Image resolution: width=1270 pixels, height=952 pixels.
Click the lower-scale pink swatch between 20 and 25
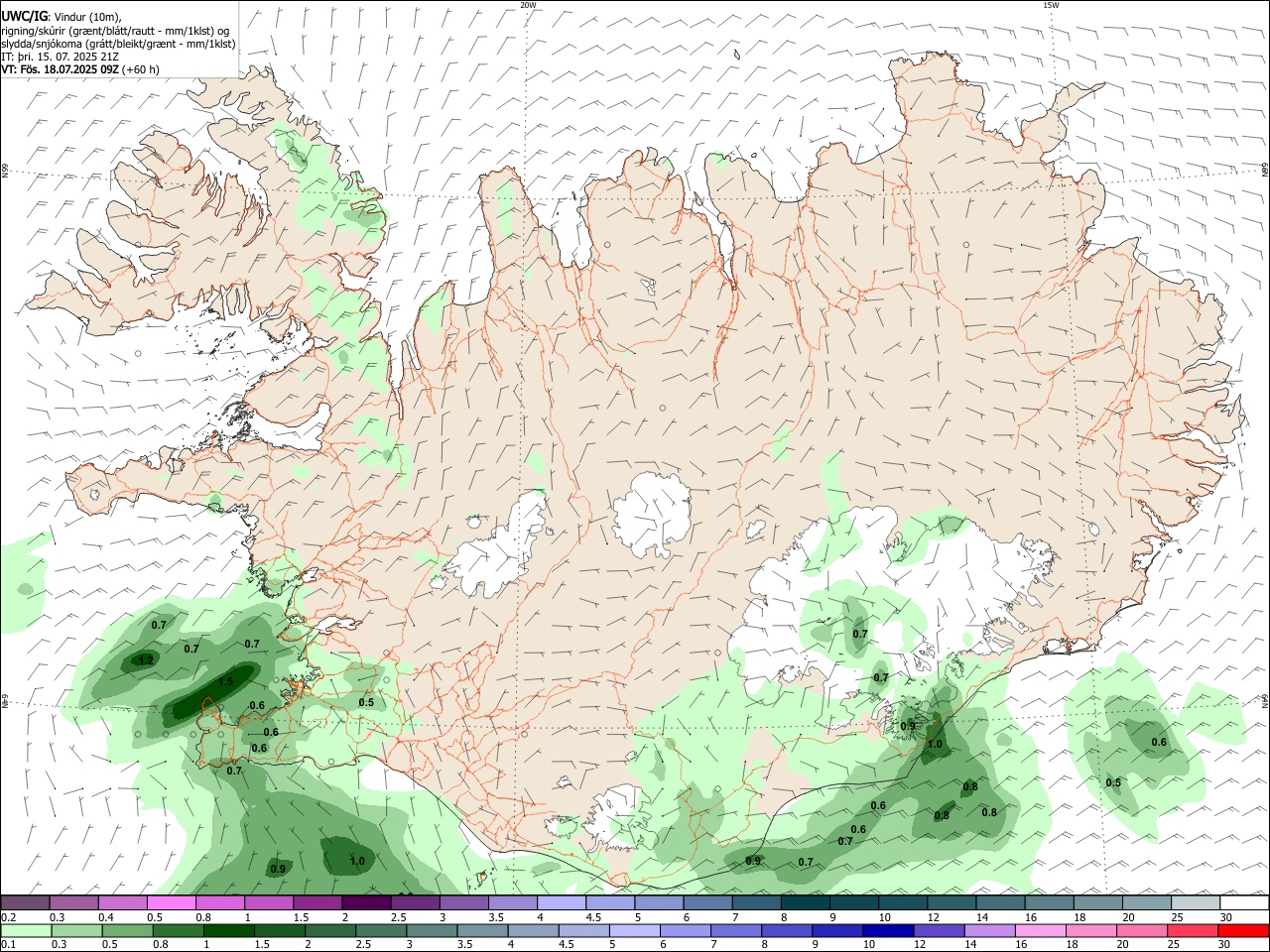pos(1143,931)
